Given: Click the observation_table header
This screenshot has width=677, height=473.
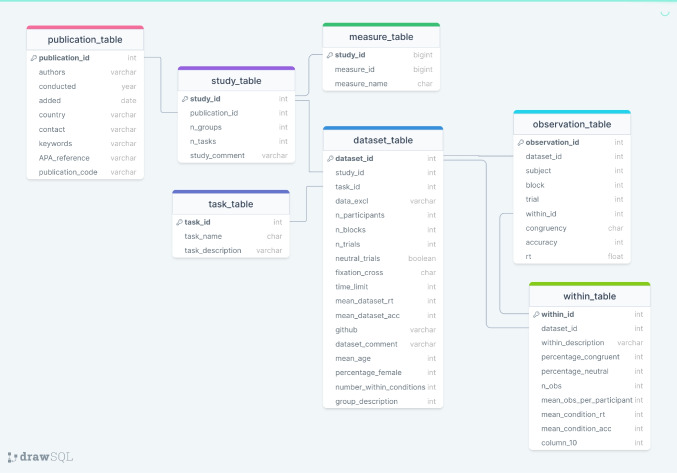Looking at the screenshot, I should (572, 124).
